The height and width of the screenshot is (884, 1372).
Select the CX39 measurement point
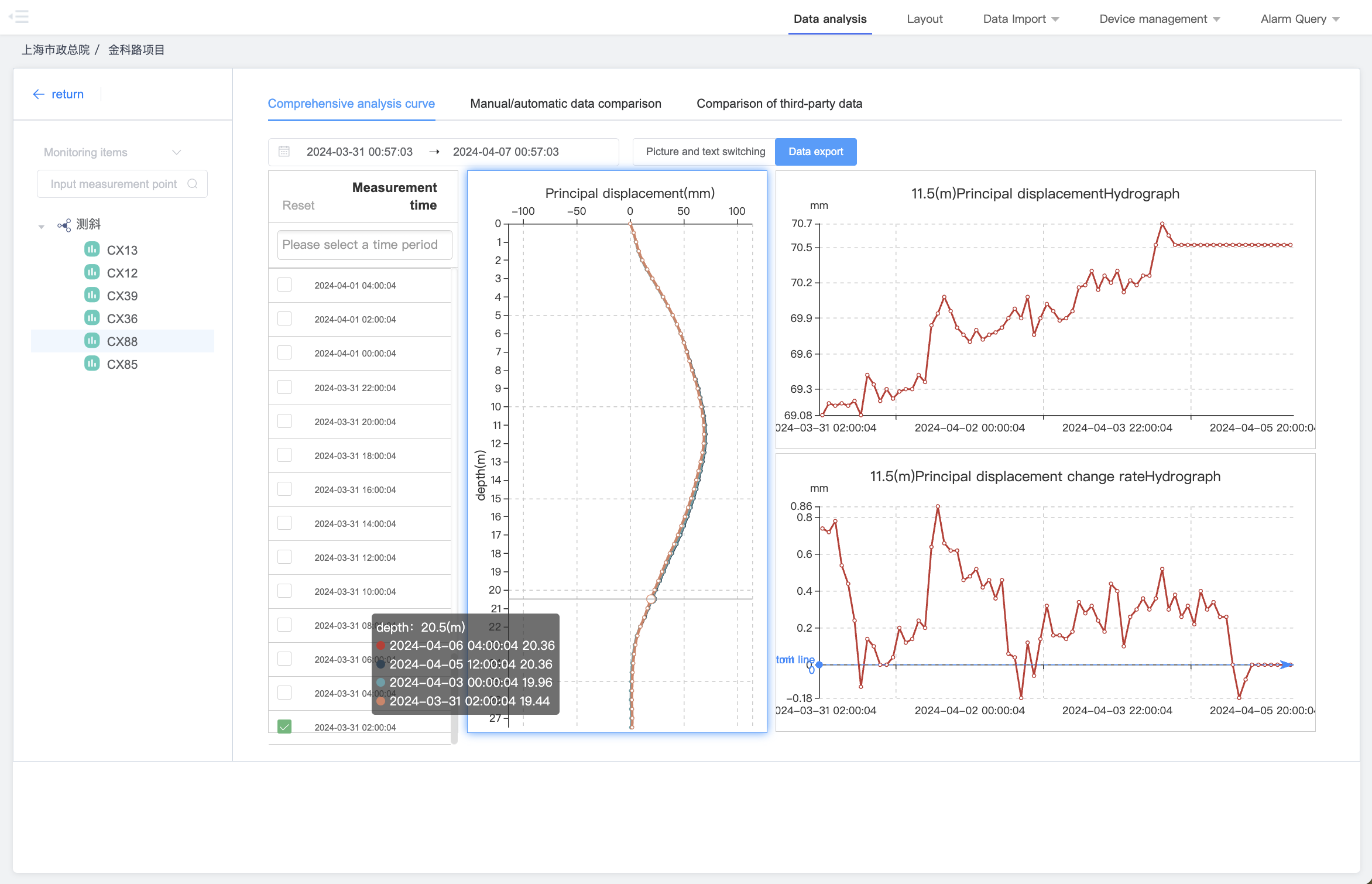tap(122, 296)
